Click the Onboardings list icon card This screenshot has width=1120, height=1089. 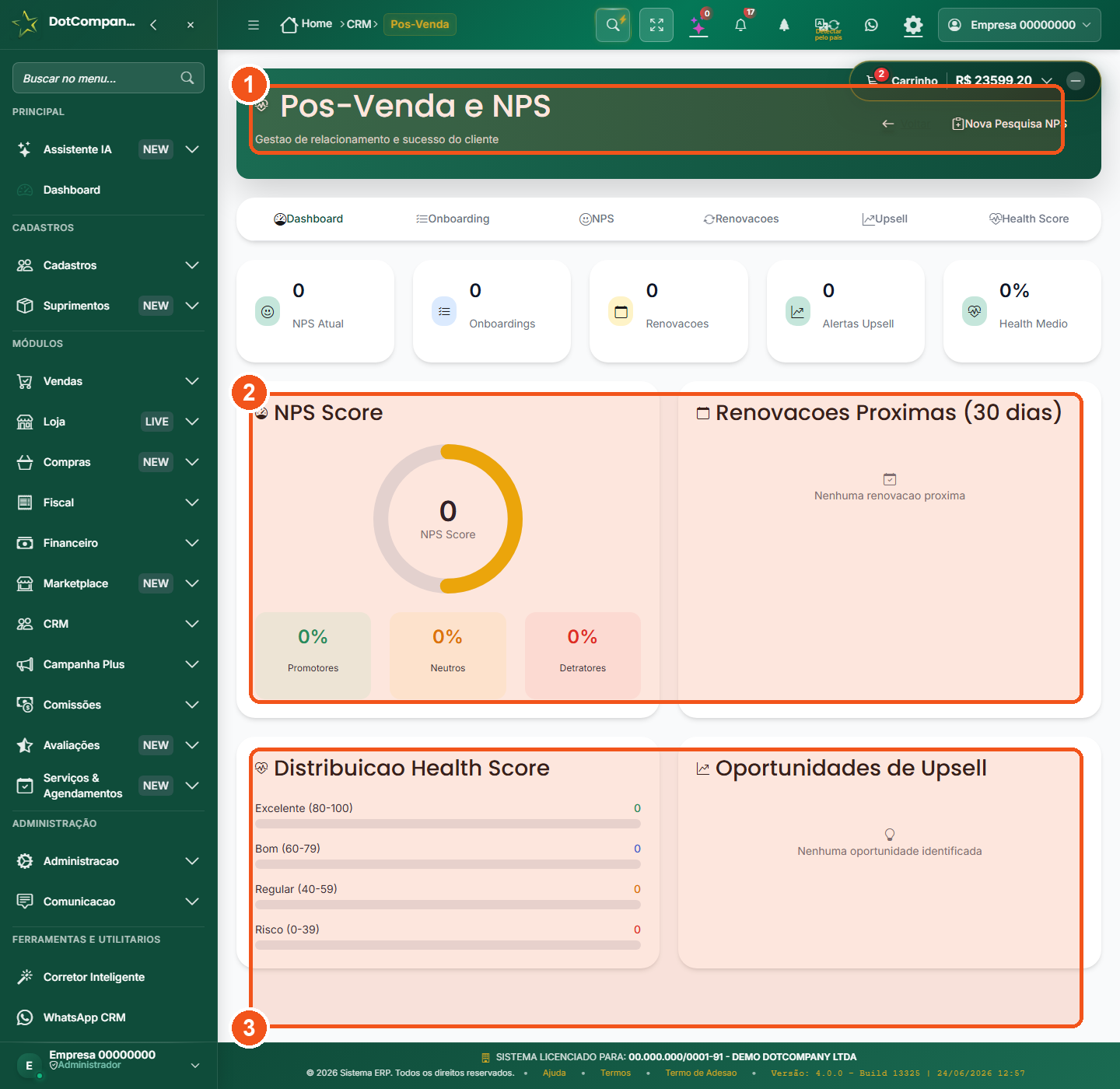[444, 311]
